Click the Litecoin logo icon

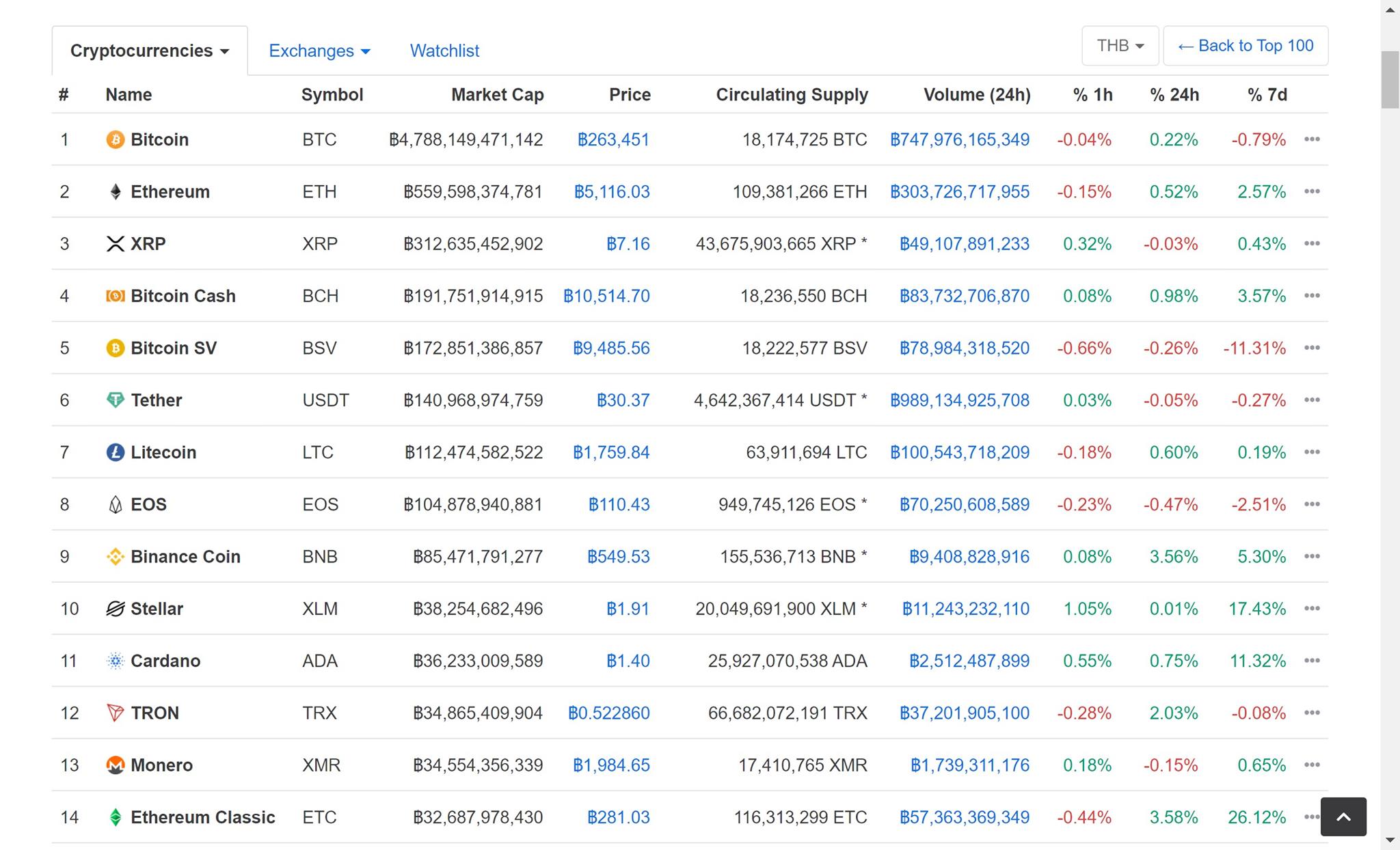(x=116, y=452)
